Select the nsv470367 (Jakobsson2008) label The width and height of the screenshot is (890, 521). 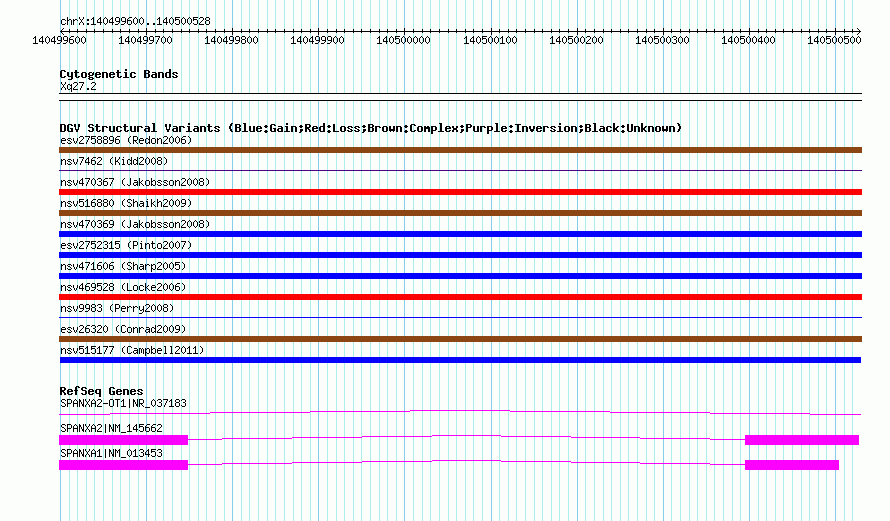pos(135,182)
